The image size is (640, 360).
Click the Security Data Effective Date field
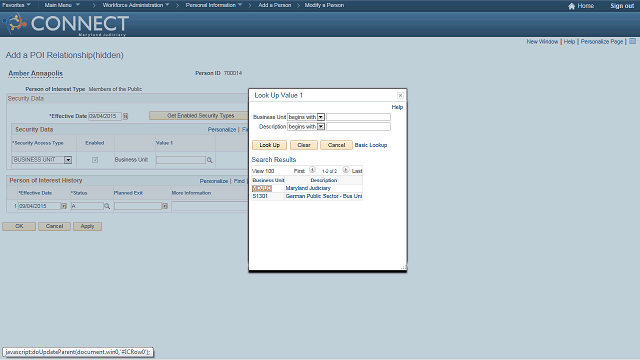pyautogui.click(x=105, y=116)
